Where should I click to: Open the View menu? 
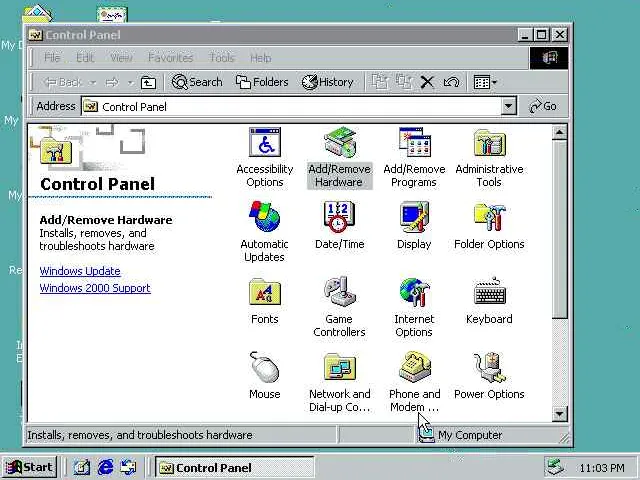point(121,58)
